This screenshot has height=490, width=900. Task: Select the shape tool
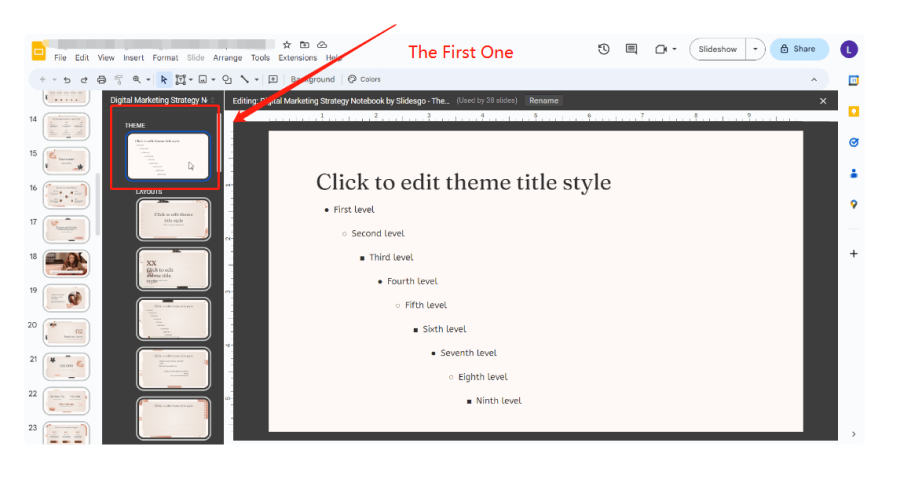227,80
